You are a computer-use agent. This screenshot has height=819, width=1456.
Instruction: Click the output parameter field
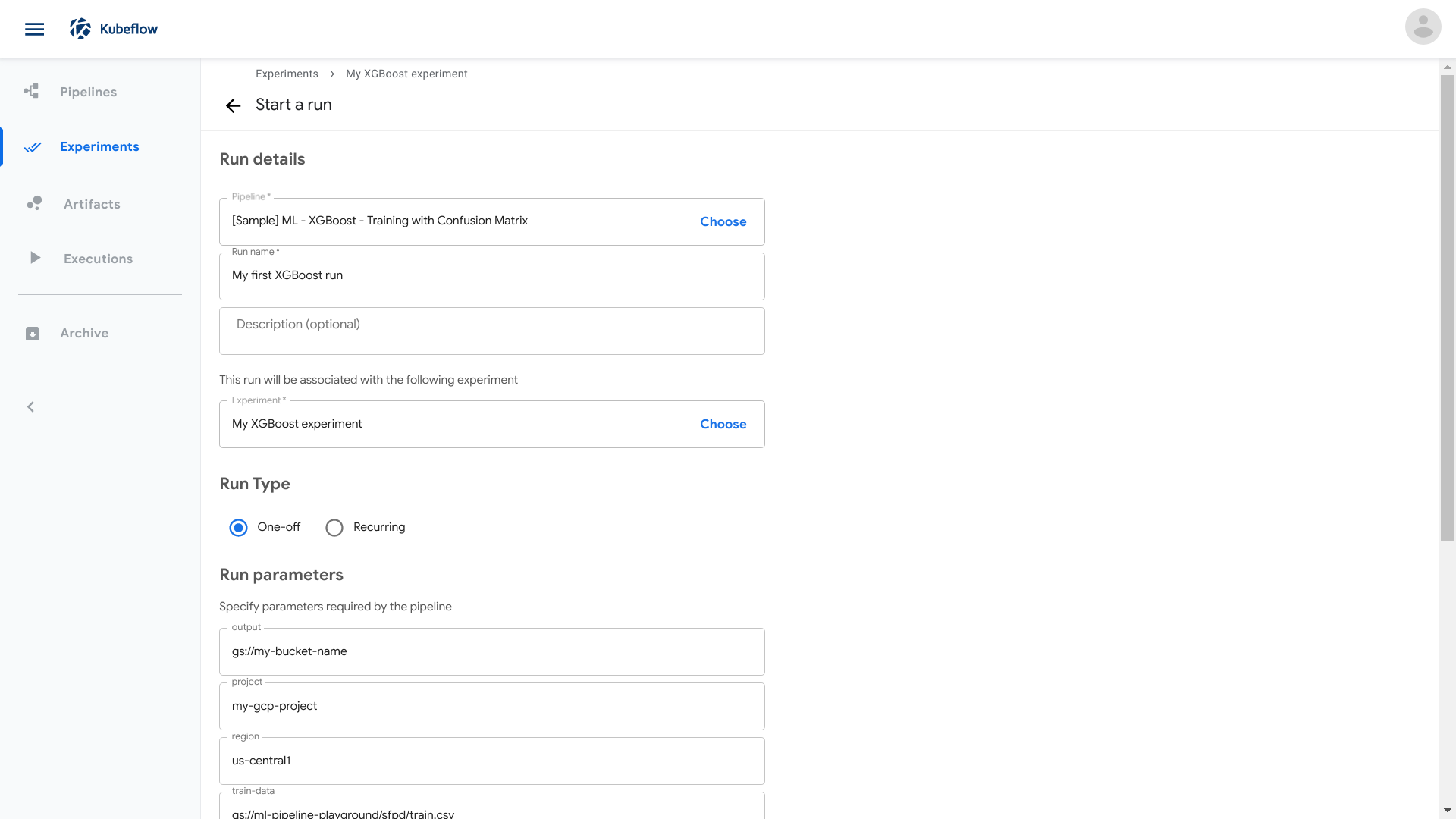tap(492, 651)
